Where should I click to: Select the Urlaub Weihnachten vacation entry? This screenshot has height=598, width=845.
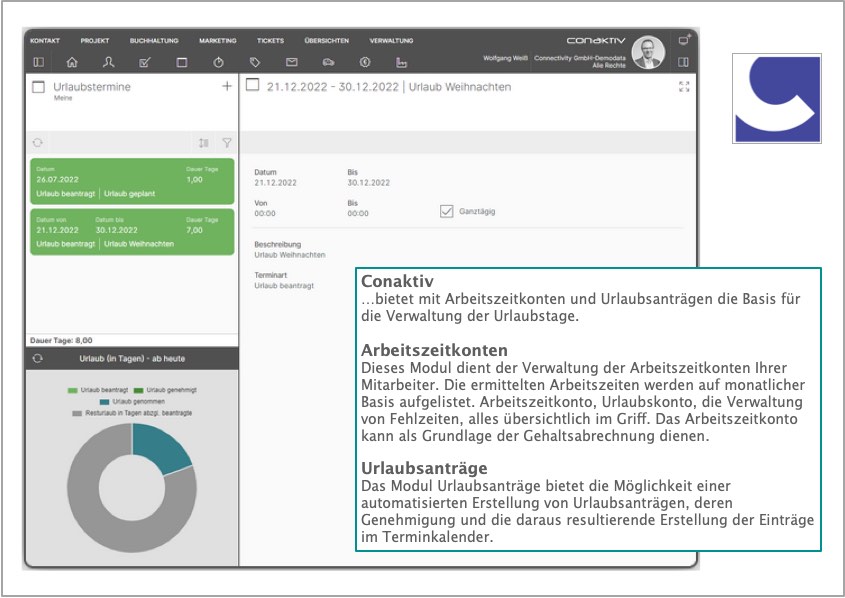point(132,231)
